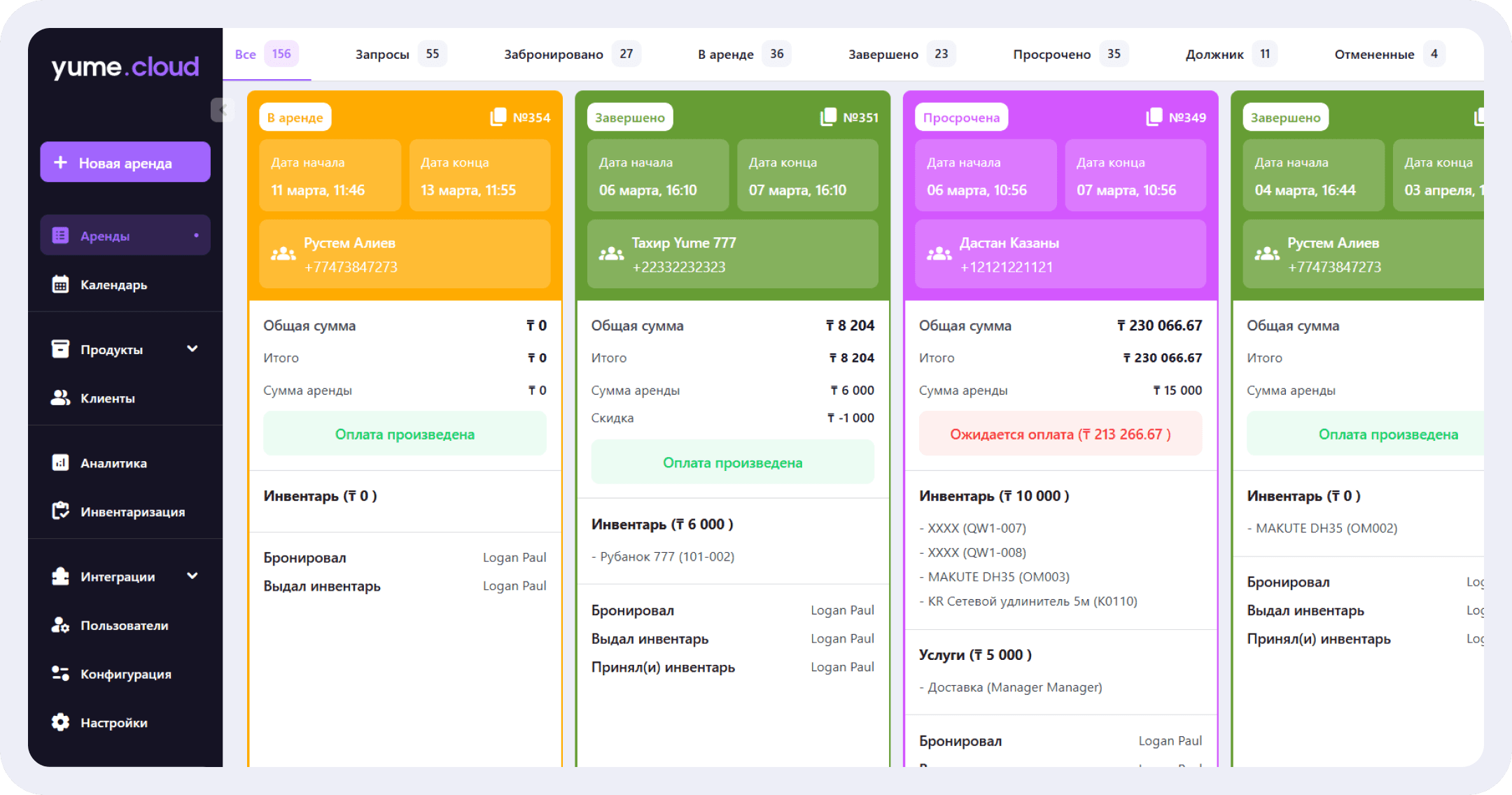Viewport: 1512px width, 795px height.
Task: Expand the Продукты submenu chevron
Action: [x=192, y=349]
